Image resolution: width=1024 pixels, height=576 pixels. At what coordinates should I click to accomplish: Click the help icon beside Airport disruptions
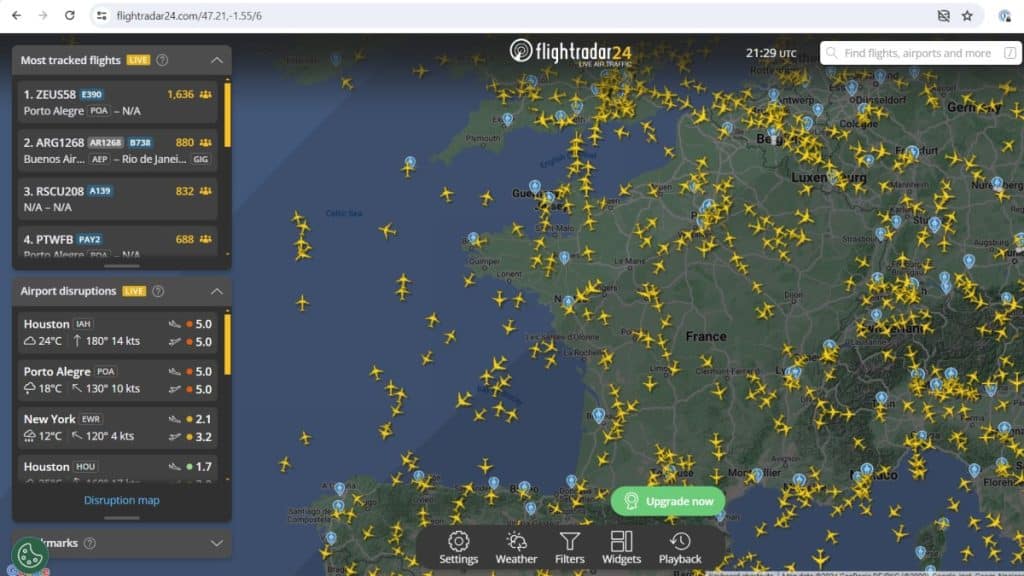(x=158, y=291)
